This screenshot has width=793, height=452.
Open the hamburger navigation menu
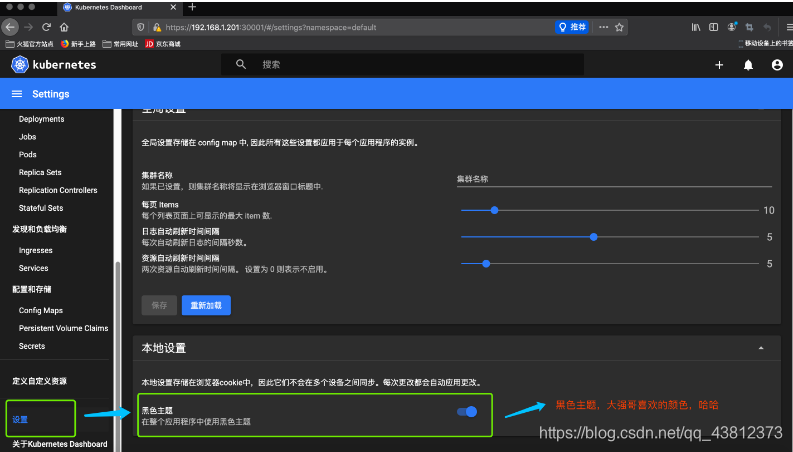coord(17,94)
